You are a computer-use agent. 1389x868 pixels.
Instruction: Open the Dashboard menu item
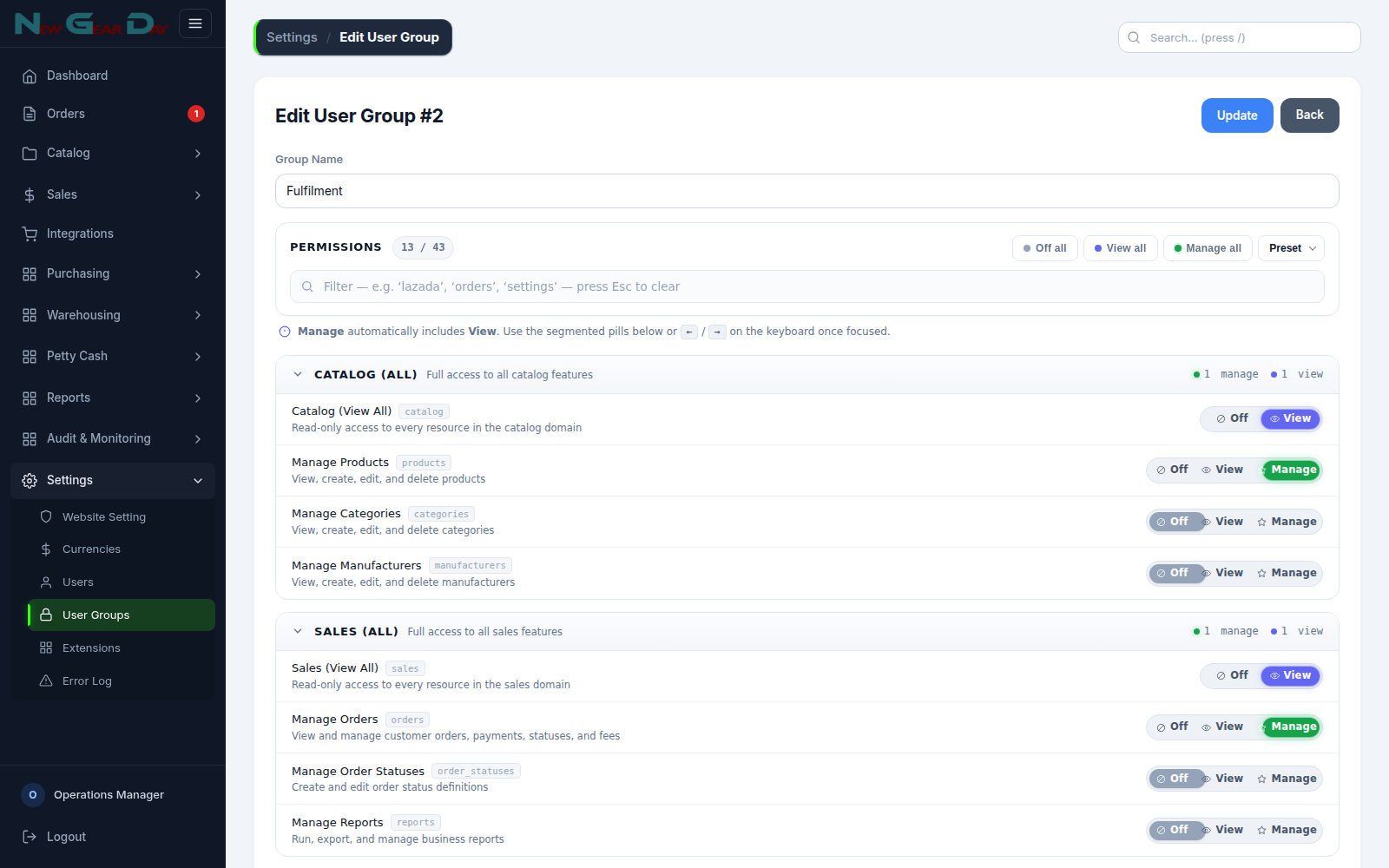[x=113, y=76]
